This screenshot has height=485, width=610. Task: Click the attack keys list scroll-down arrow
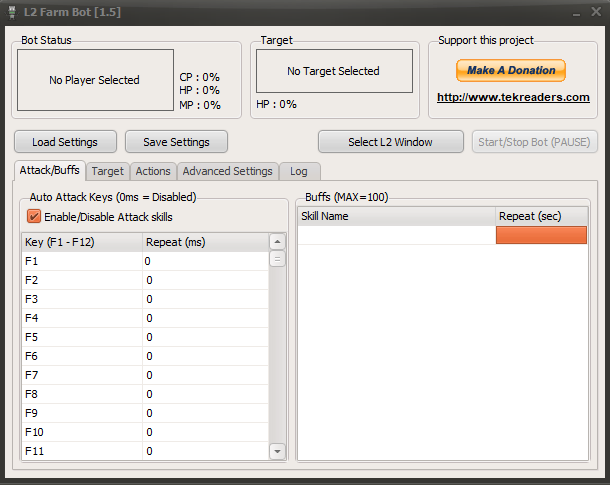click(277, 452)
